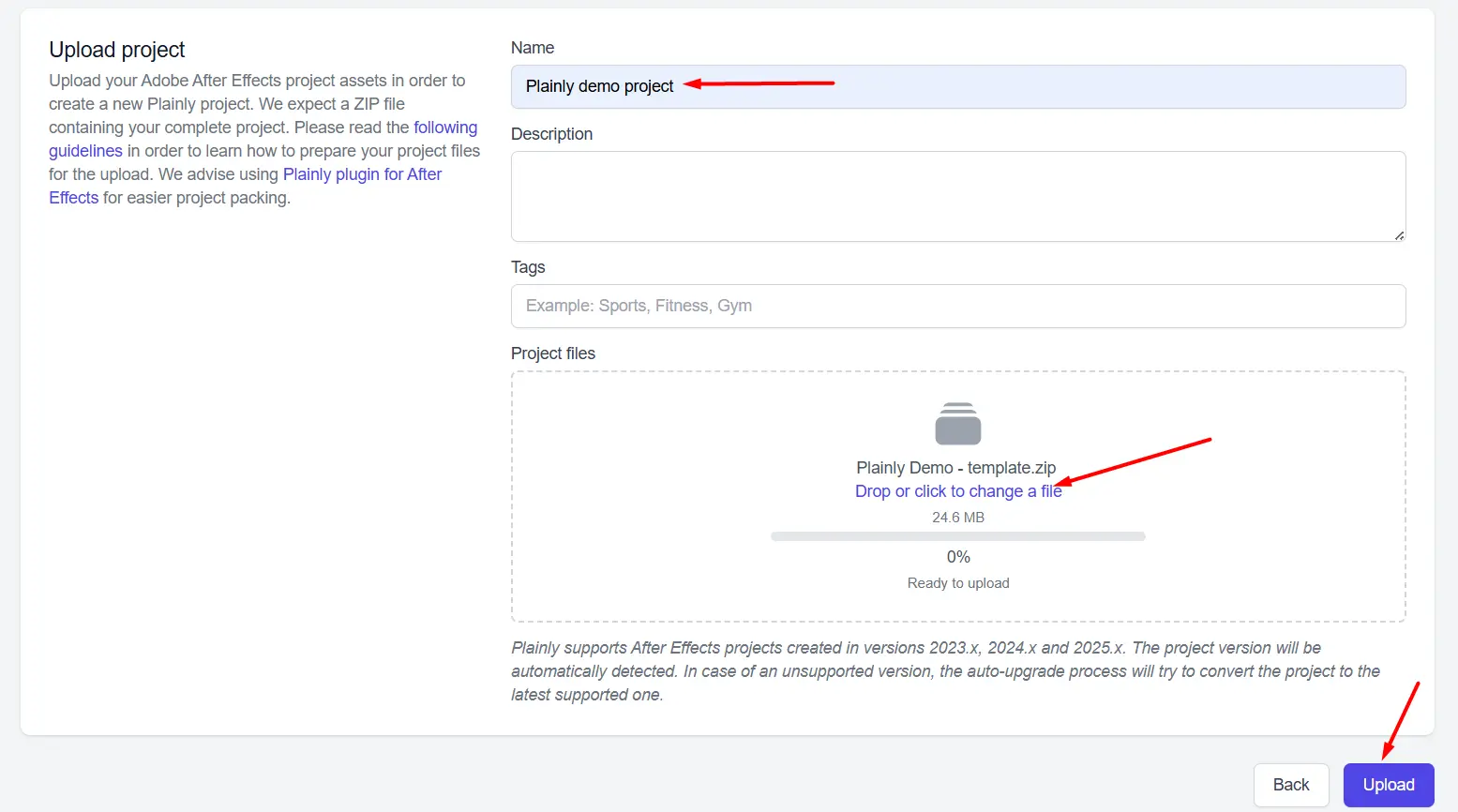Go back using the Back button
The image size is (1458, 812).
[1291, 785]
